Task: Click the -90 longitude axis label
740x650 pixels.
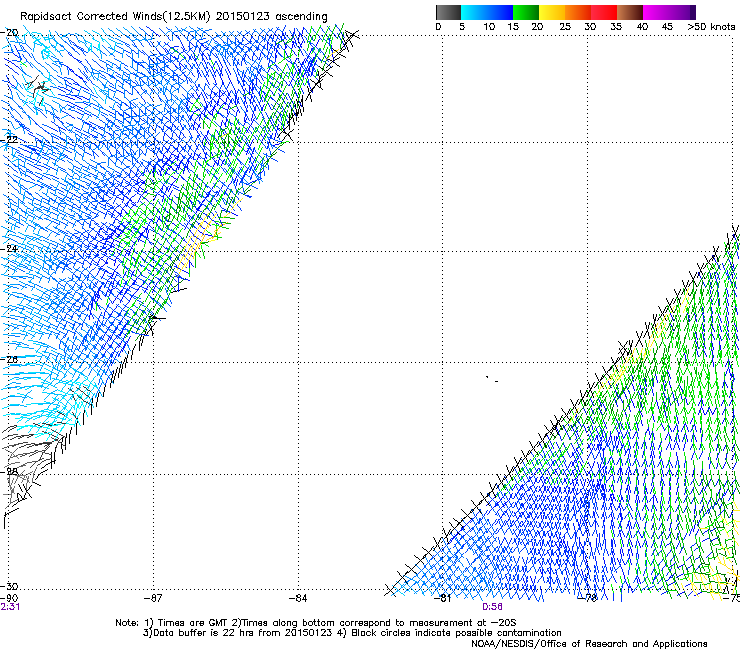Action: (9, 598)
